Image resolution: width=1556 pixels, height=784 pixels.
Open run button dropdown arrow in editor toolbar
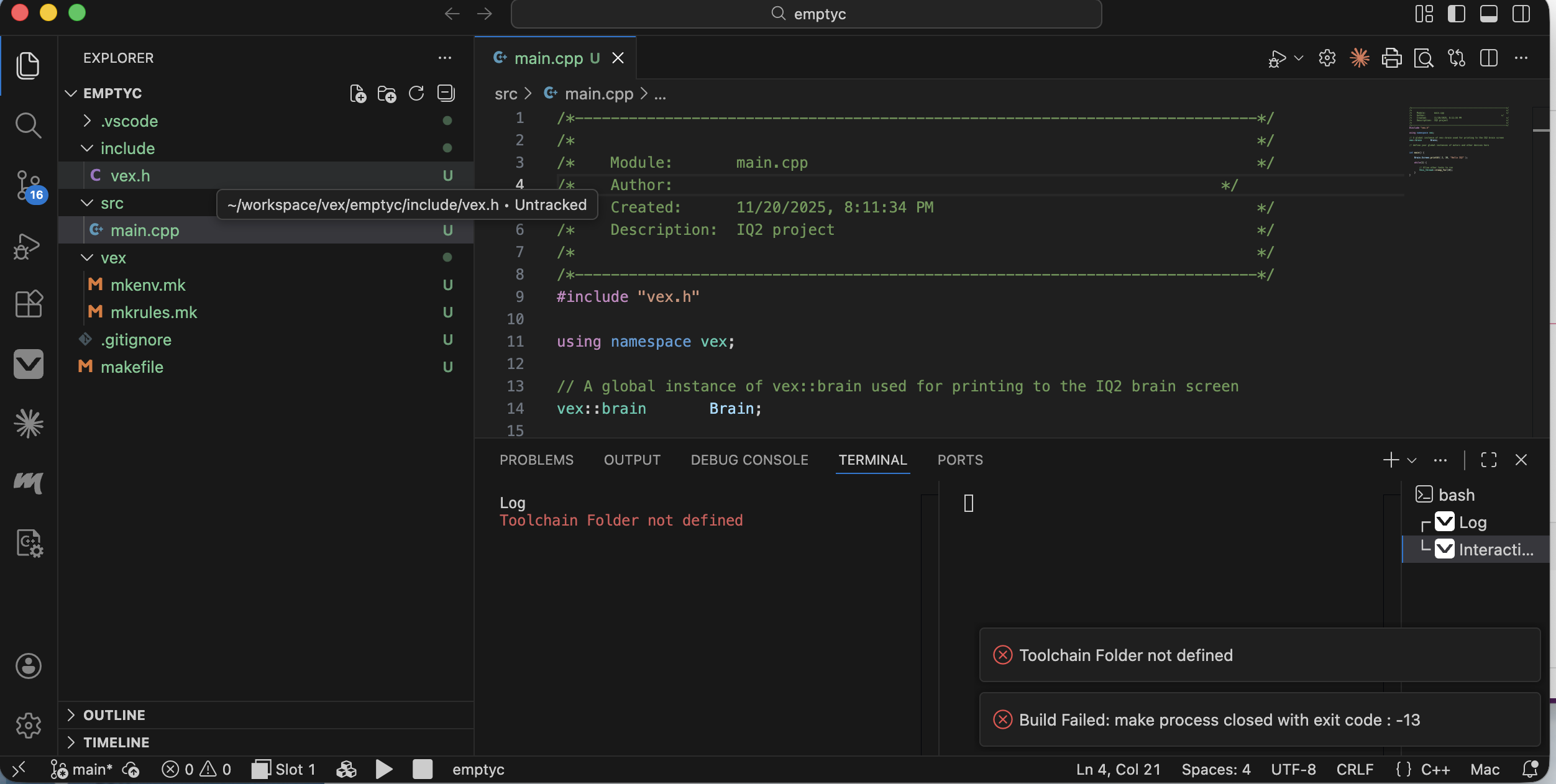coord(1299,58)
